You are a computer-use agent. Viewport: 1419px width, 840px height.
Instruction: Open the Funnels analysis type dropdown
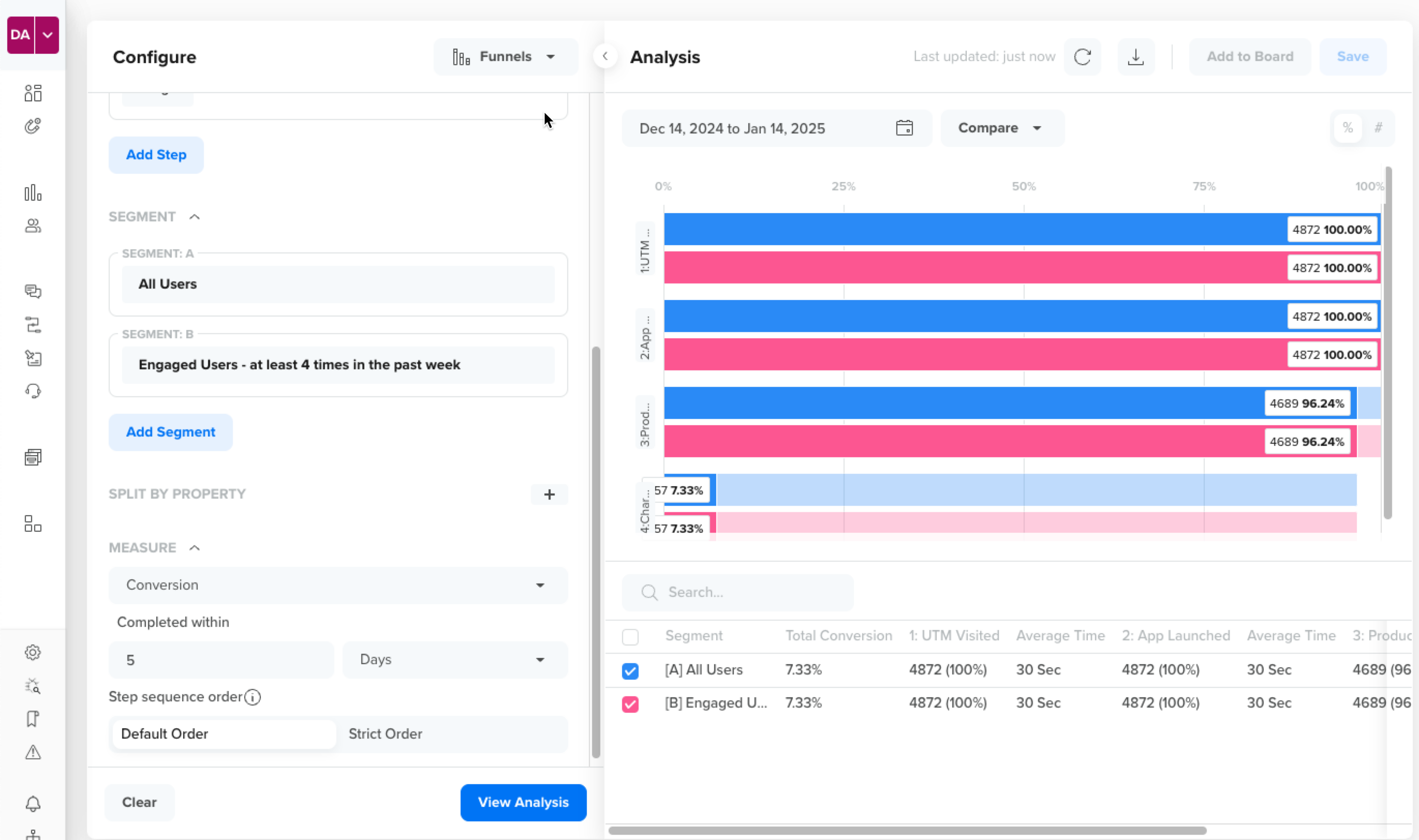[506, 56]
